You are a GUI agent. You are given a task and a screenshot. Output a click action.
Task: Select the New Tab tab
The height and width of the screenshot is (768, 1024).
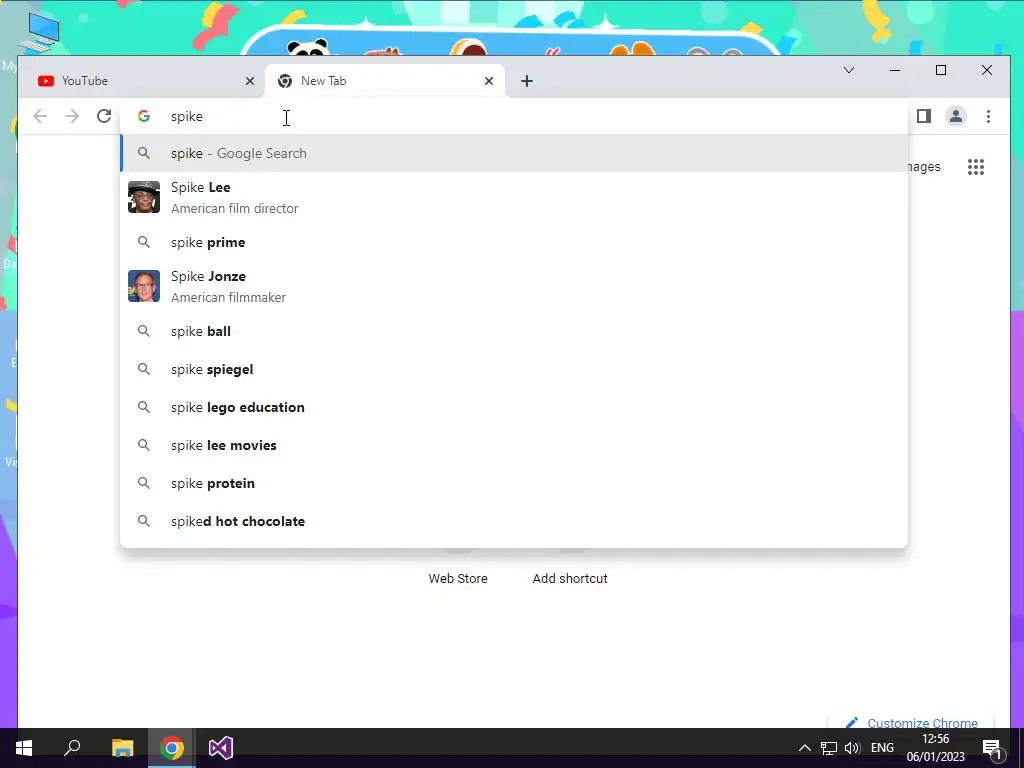(385, 81)
